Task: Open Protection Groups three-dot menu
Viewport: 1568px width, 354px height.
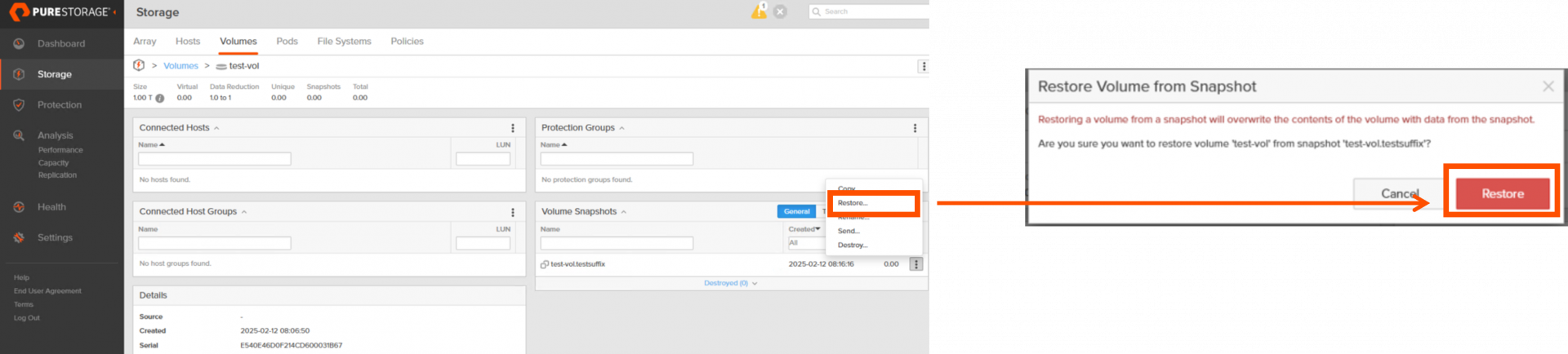Action: tap(915, 128)
